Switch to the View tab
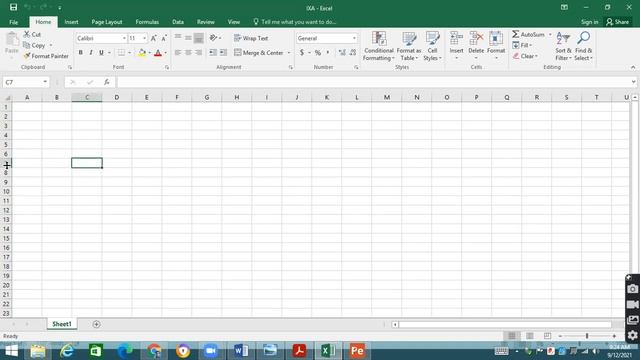640x360 pixels. (x=233, y=22)
